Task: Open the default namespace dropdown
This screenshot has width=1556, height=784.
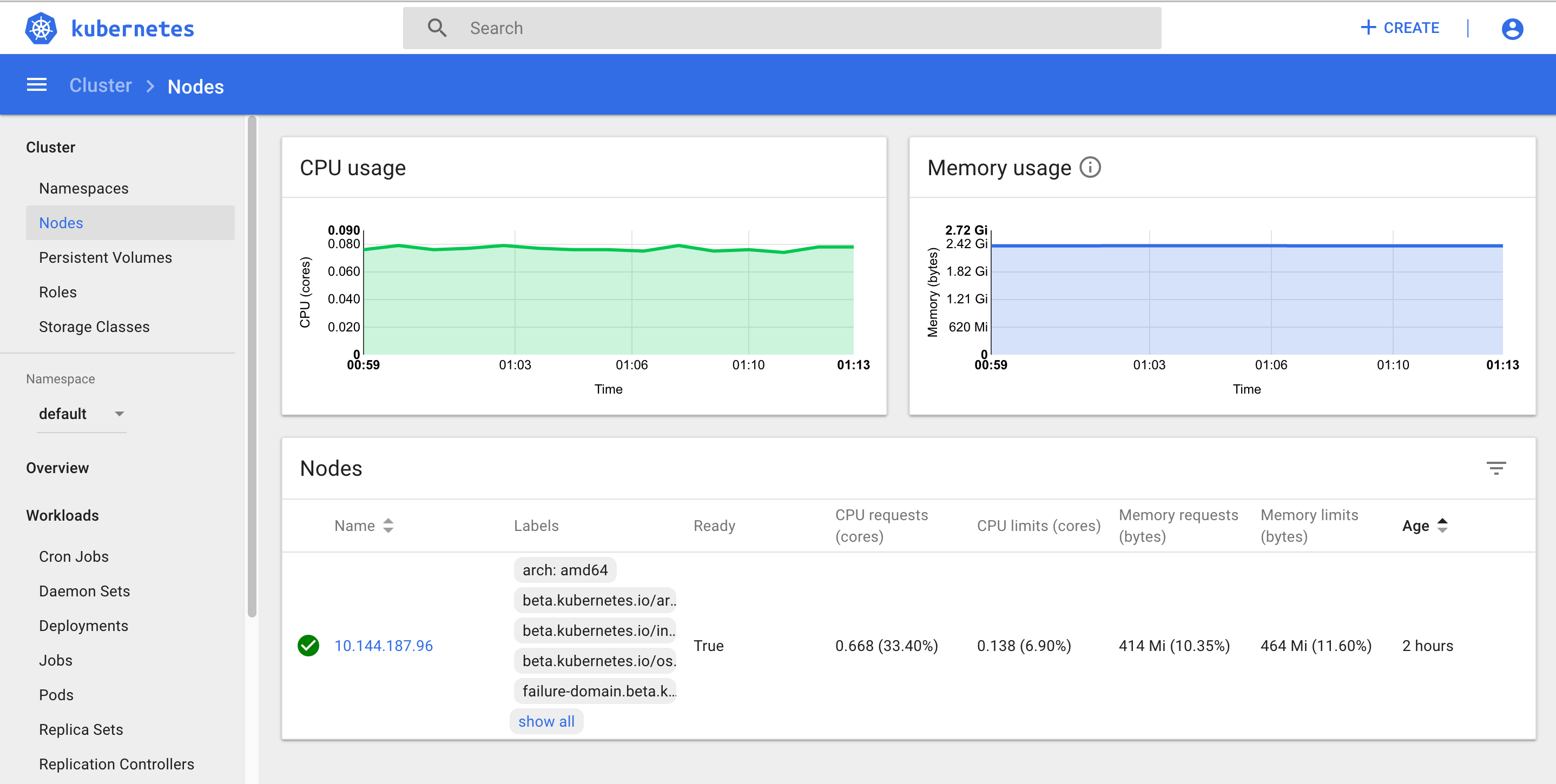Action: (81, 414)
